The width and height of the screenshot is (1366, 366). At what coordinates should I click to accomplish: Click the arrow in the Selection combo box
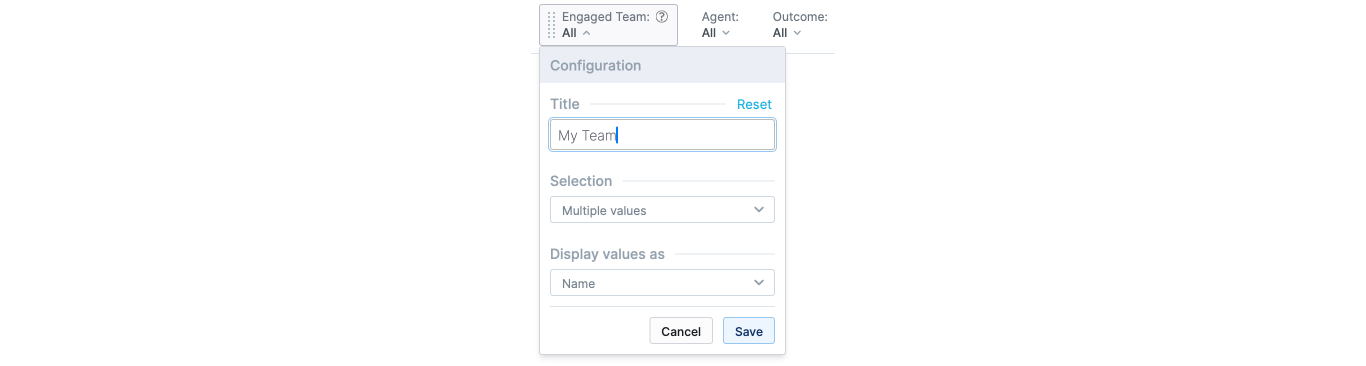[x=759, y=210]
